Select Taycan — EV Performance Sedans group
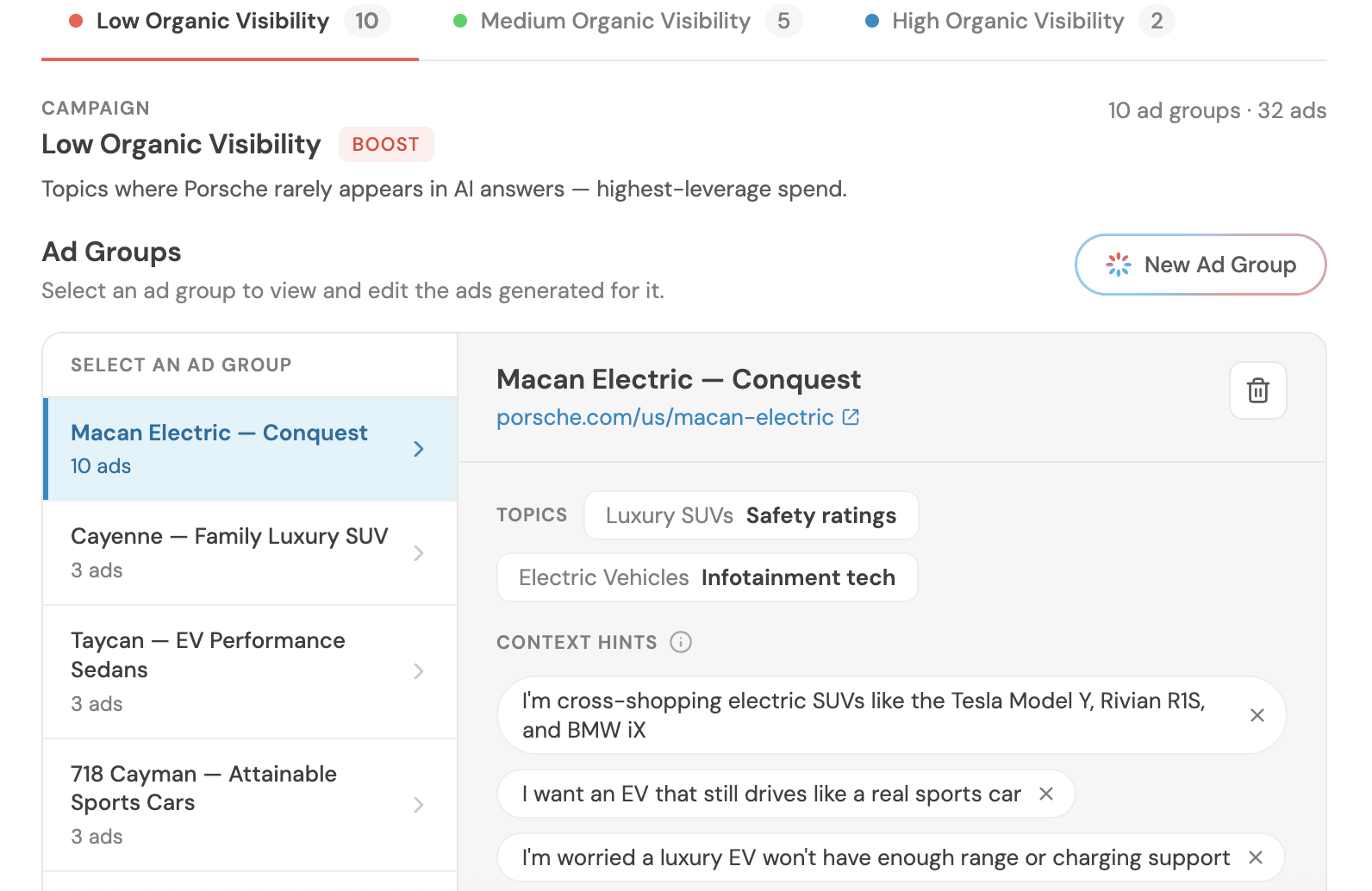The image size is (1372, 891). [250, 672]
